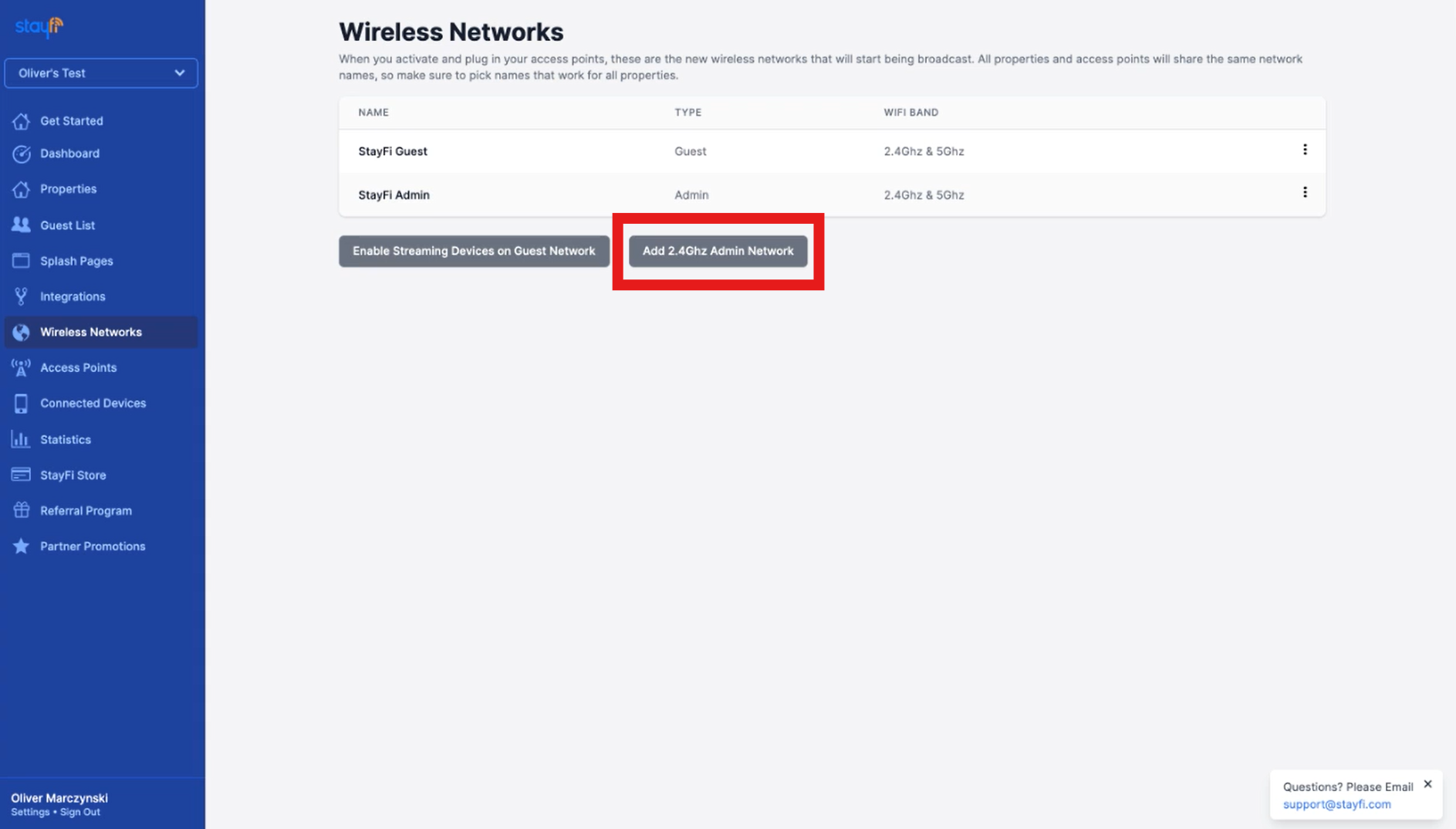Go to Splash Pages in sidebar
Viewport: 1456px width, 829px height.
click(x=76, y=261)
